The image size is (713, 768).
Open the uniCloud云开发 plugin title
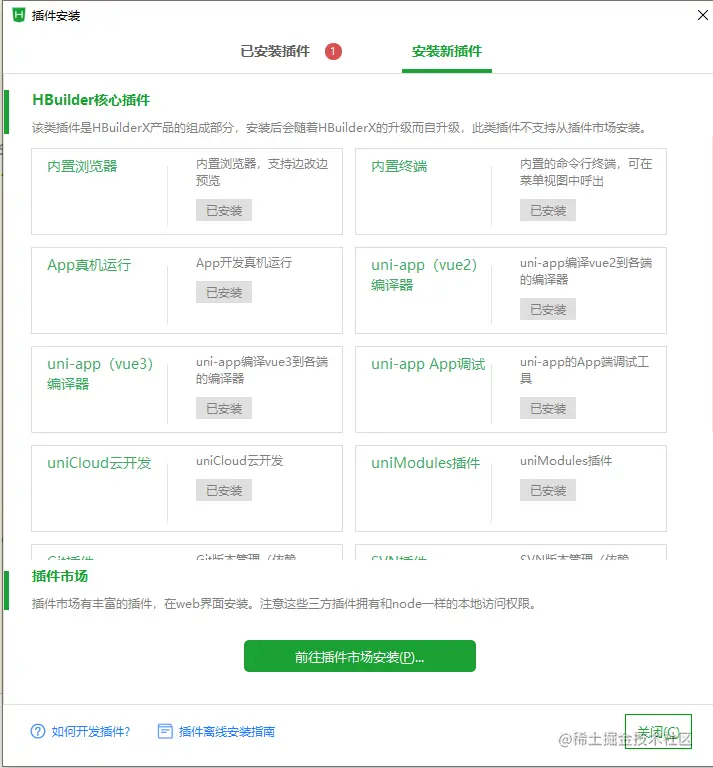point(99,463)
